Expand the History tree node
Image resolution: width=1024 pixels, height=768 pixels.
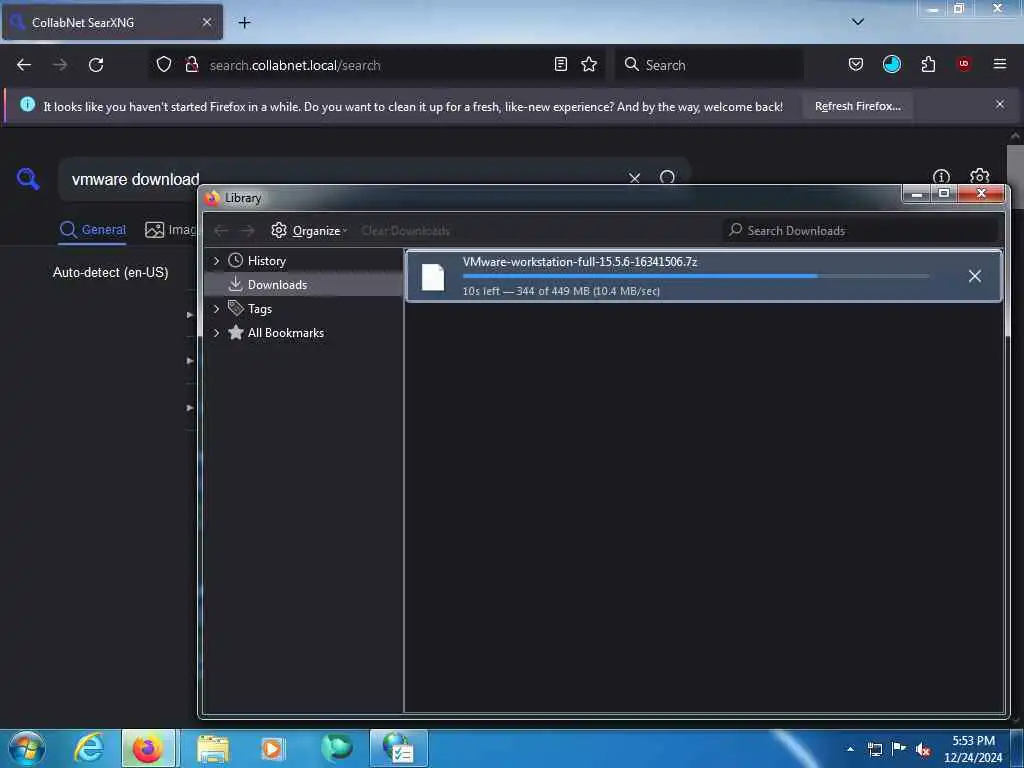tap(216, 261)
